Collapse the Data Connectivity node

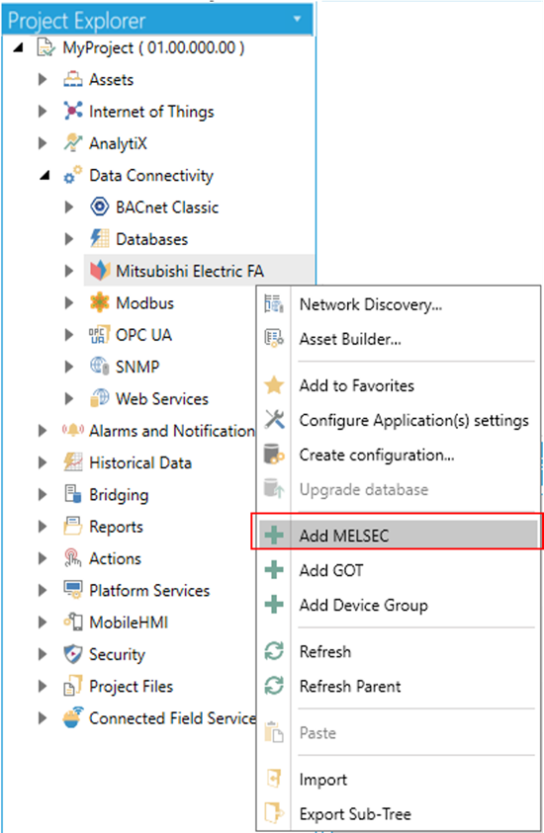(45, 175)
